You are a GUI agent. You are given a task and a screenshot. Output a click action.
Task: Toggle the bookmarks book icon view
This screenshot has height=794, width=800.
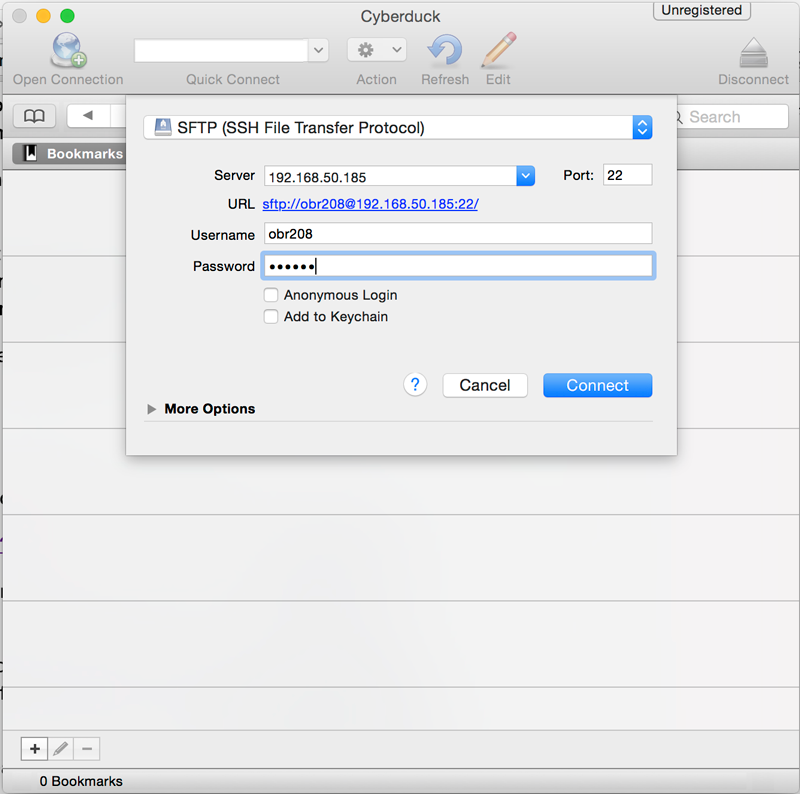[34, 116]
